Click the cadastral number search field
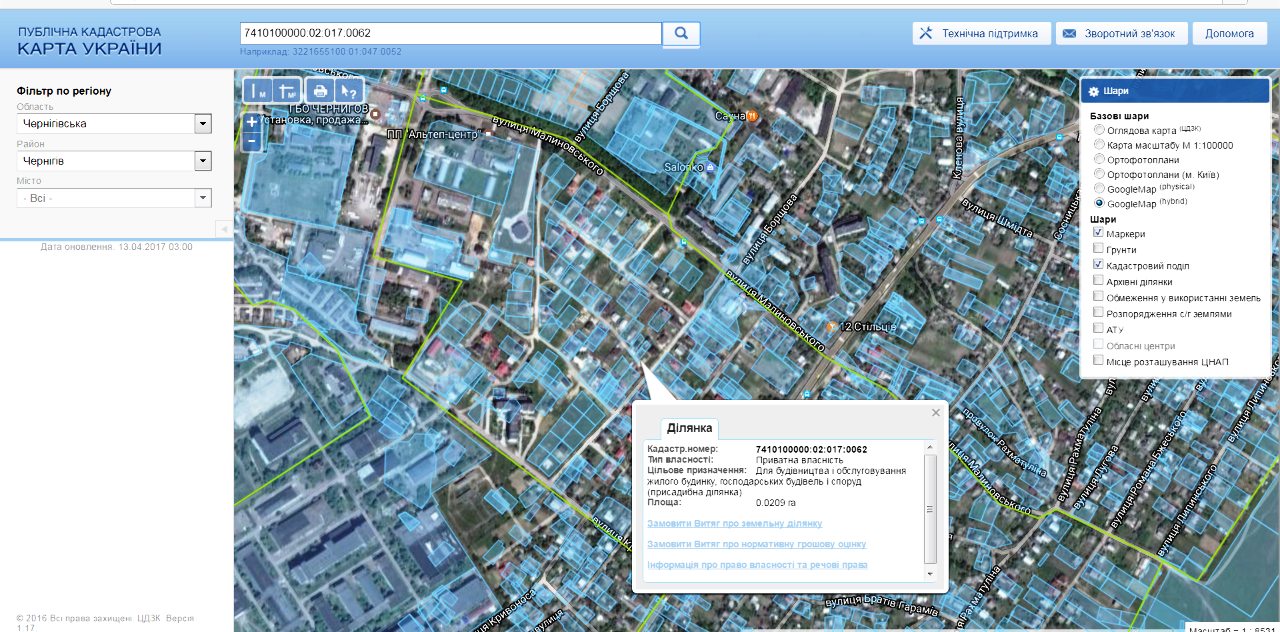This screenshot has width=1280, height=632. point(451,33)
